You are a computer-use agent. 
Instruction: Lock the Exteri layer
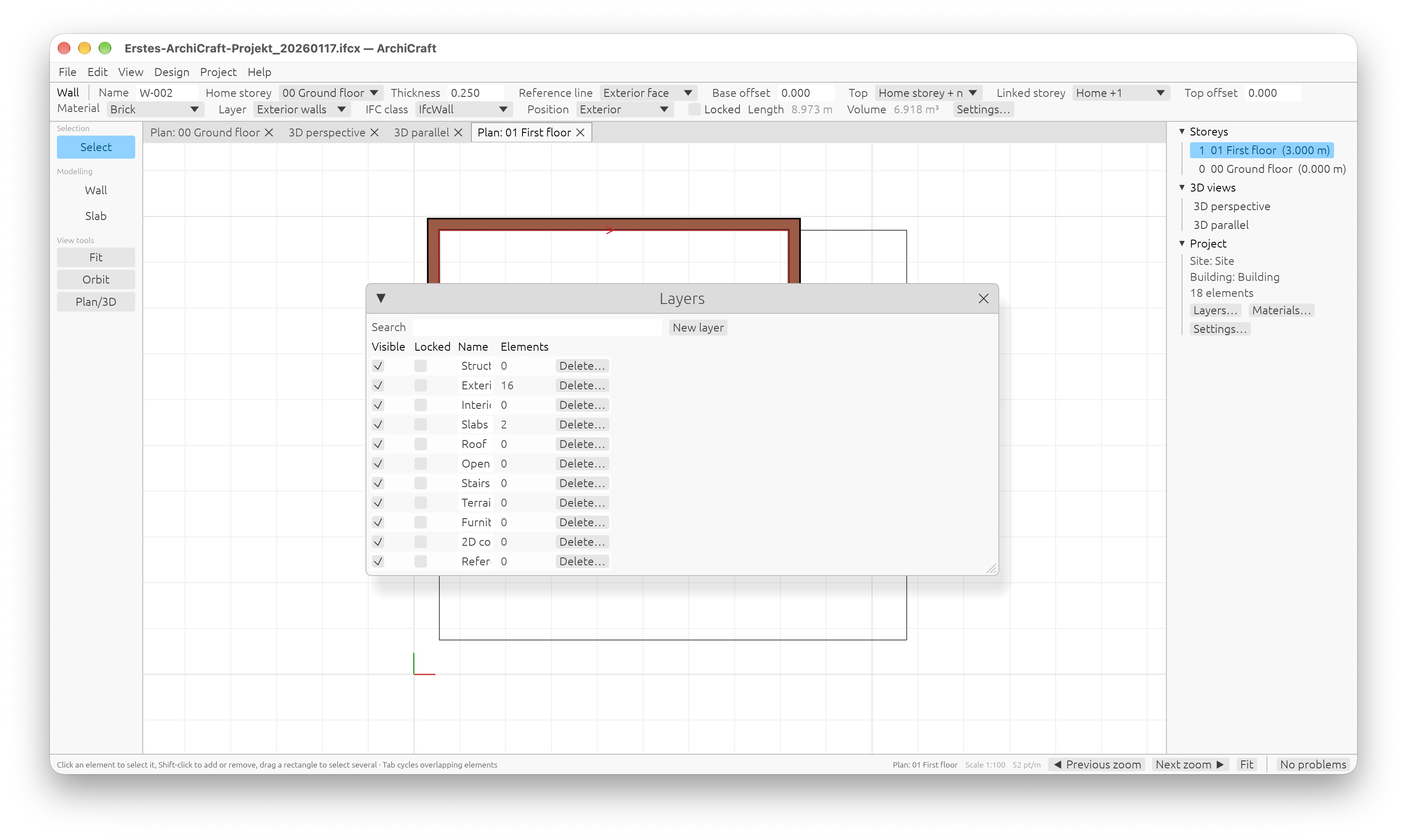420,385
